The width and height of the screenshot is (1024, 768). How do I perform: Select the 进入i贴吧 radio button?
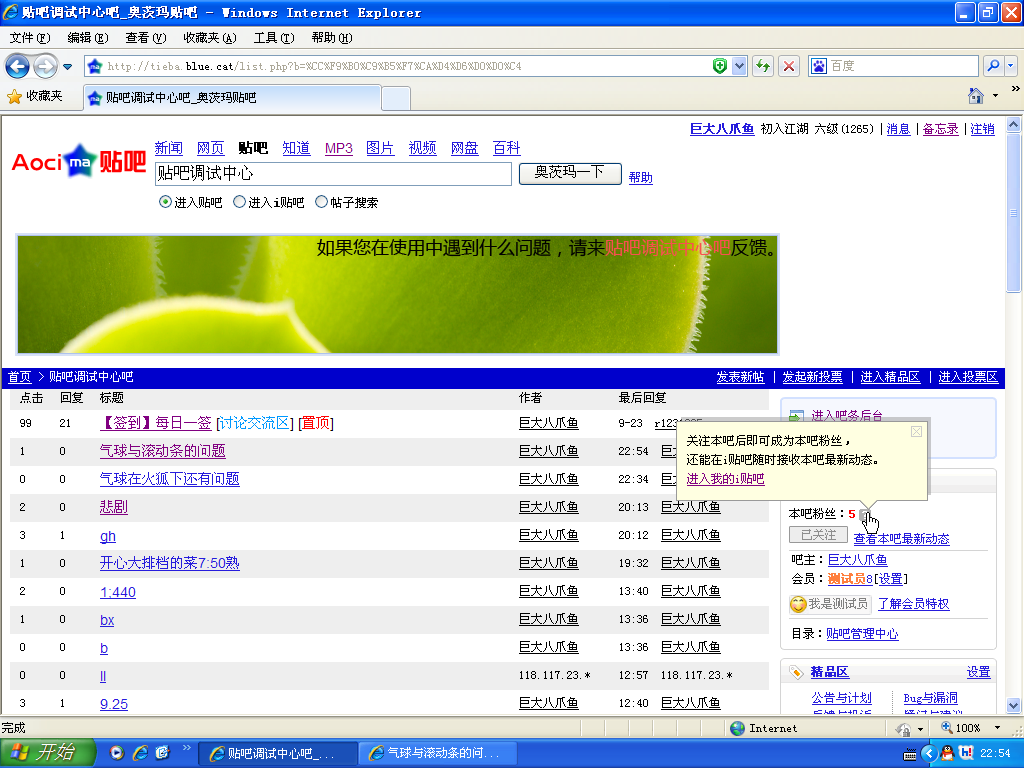[239, 202]
